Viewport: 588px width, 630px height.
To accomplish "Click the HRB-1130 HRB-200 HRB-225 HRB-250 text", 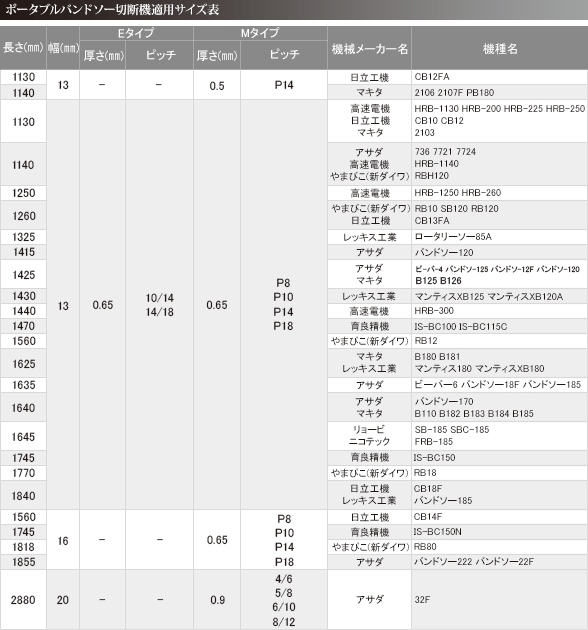I will 500,108.
